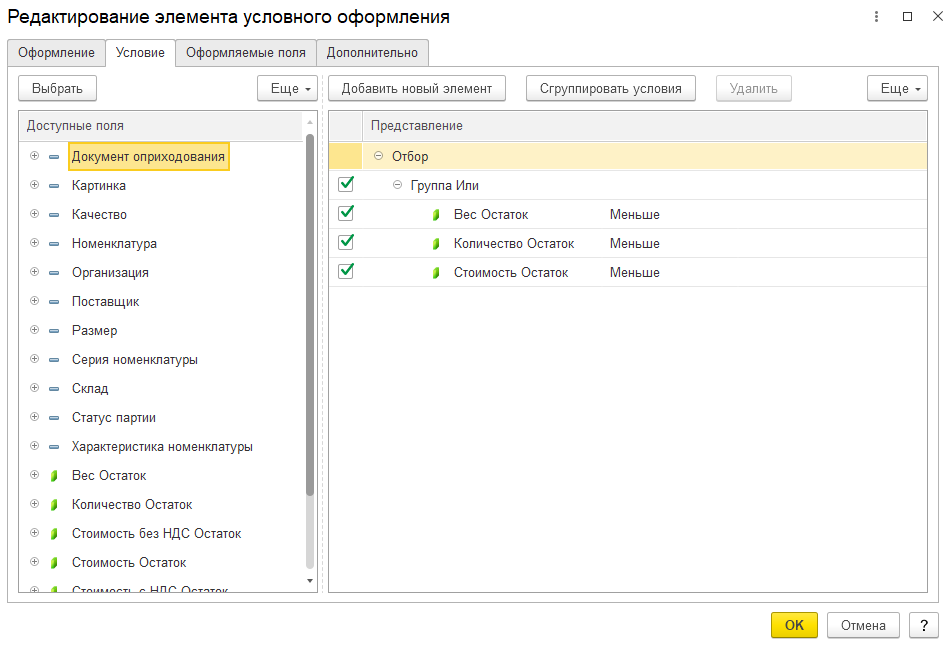This screenshot has height=647, width=952.
Task: Expand the Номенклатура field node
Action: tap(35, 243)
